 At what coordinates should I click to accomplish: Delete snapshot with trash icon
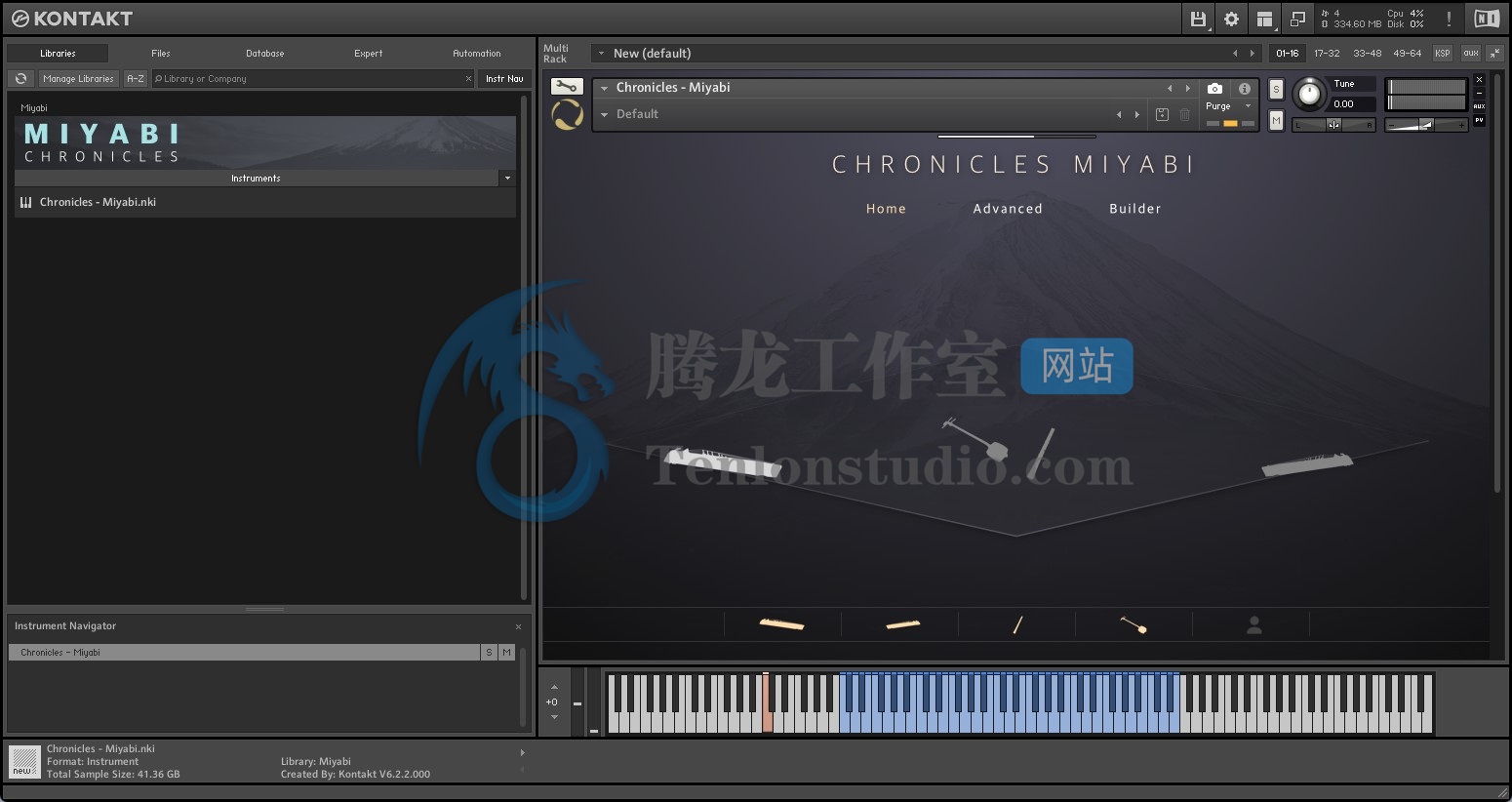1184,114
